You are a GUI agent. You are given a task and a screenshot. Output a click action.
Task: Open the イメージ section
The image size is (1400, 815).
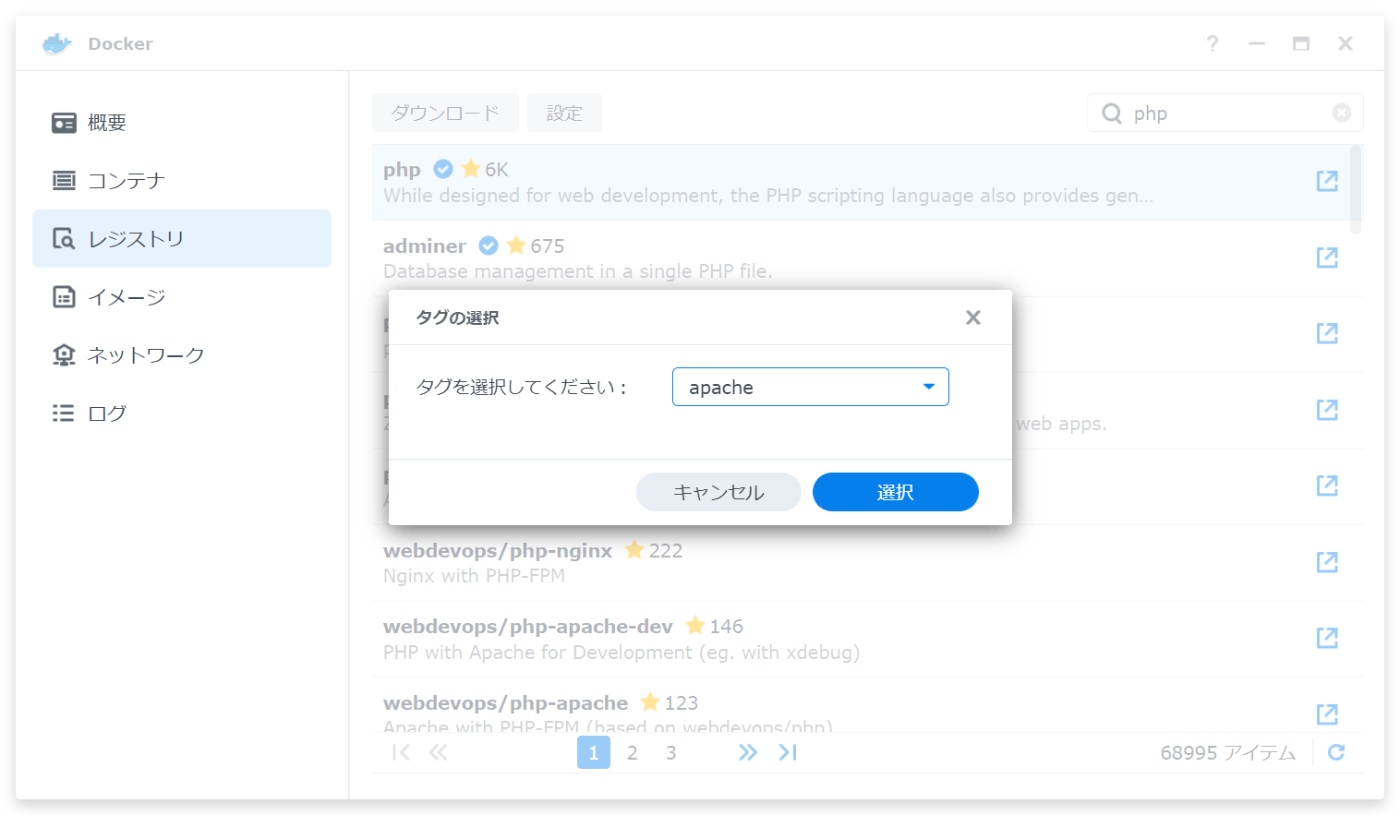182,297
